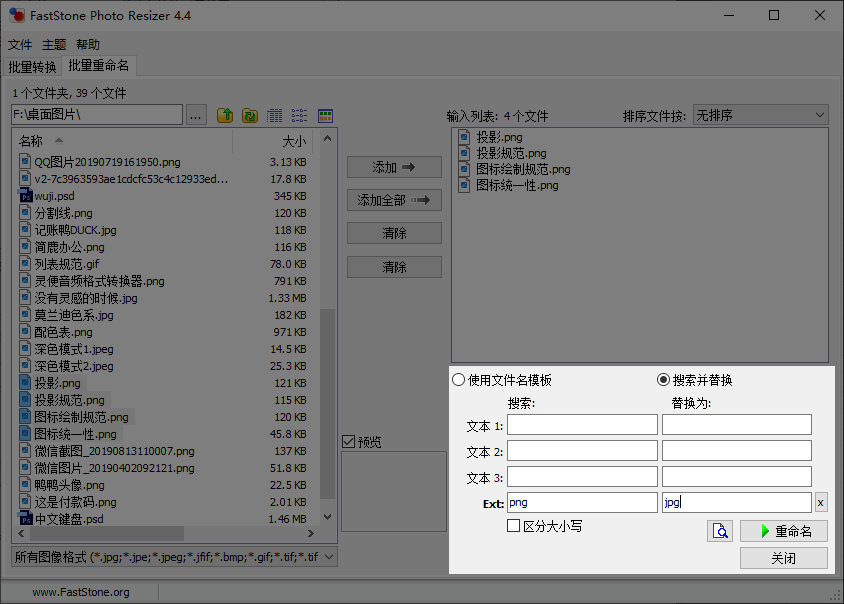The image size is (844, 604).
Task: Click the wuji.psd file icon
Action: pyautogui.click(x=26, y=196)
